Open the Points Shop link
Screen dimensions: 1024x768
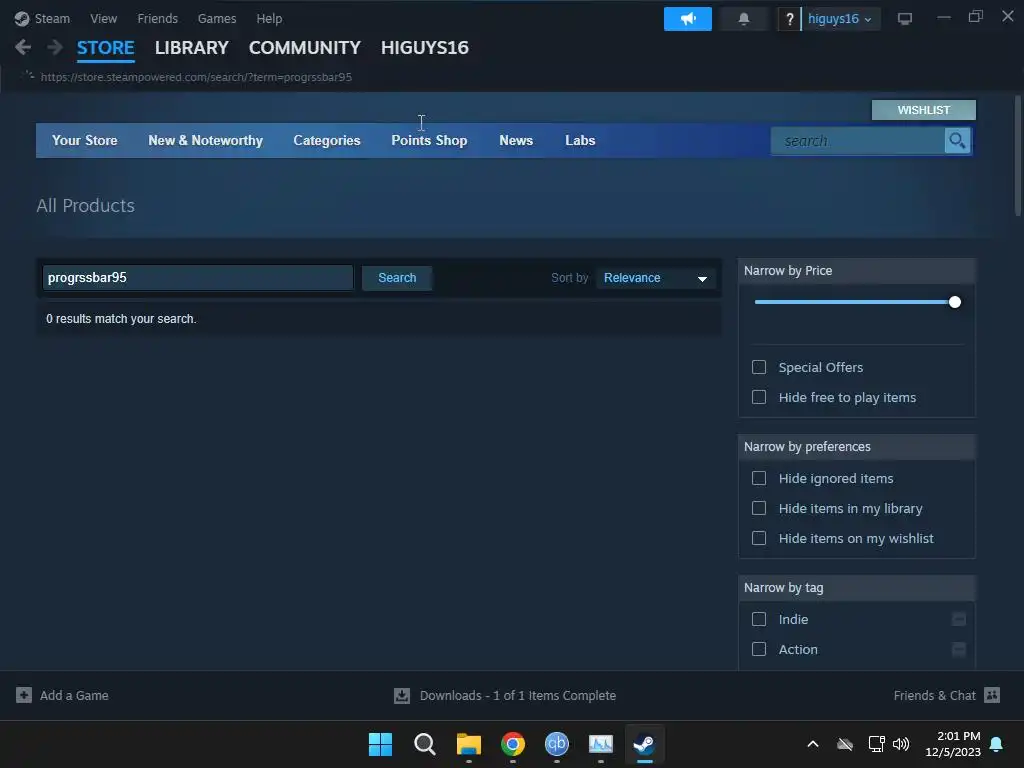(429, 140)
